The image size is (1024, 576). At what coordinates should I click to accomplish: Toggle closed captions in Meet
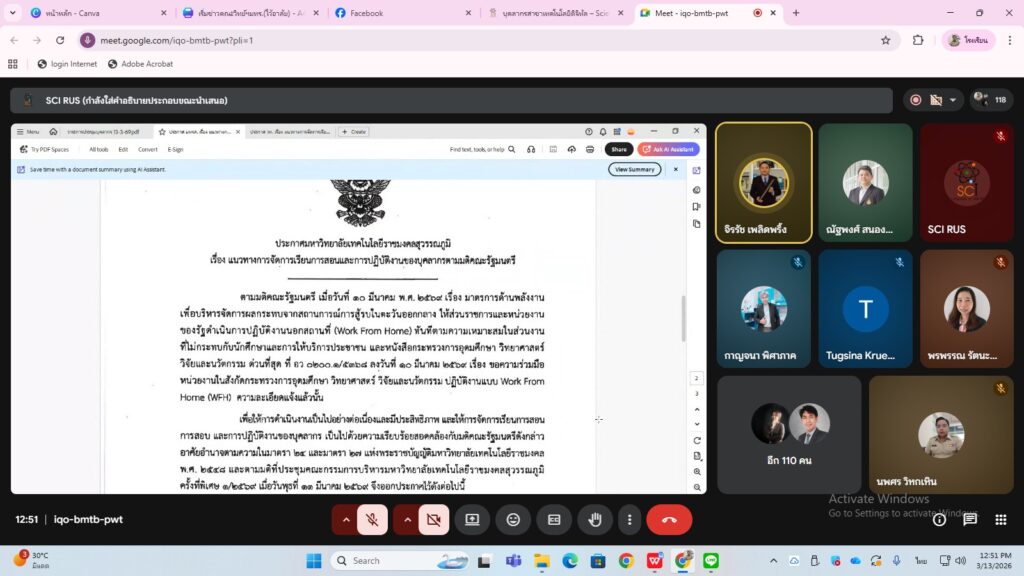(x=553, y=520)
